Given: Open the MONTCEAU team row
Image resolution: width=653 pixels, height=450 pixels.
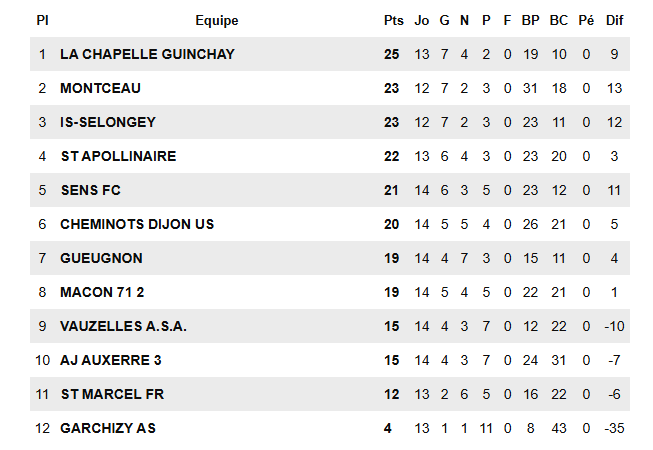Looking at the screenshot, I should click(101, 88).
